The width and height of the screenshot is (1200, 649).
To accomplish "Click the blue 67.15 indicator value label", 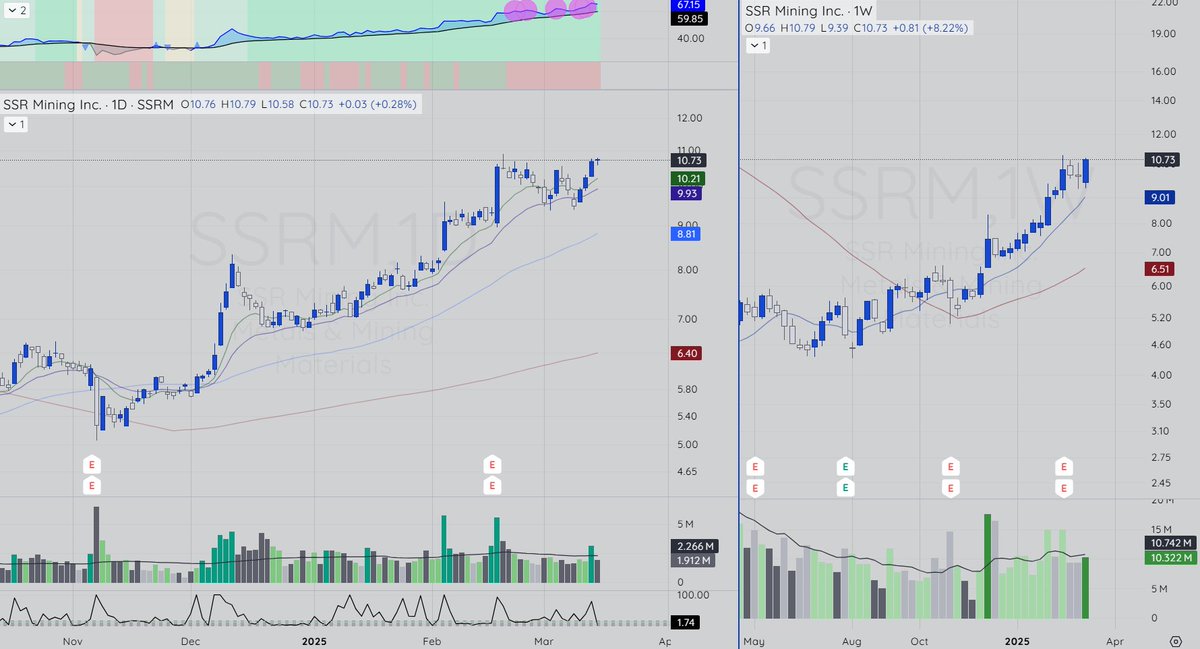I will pos(689,5).
